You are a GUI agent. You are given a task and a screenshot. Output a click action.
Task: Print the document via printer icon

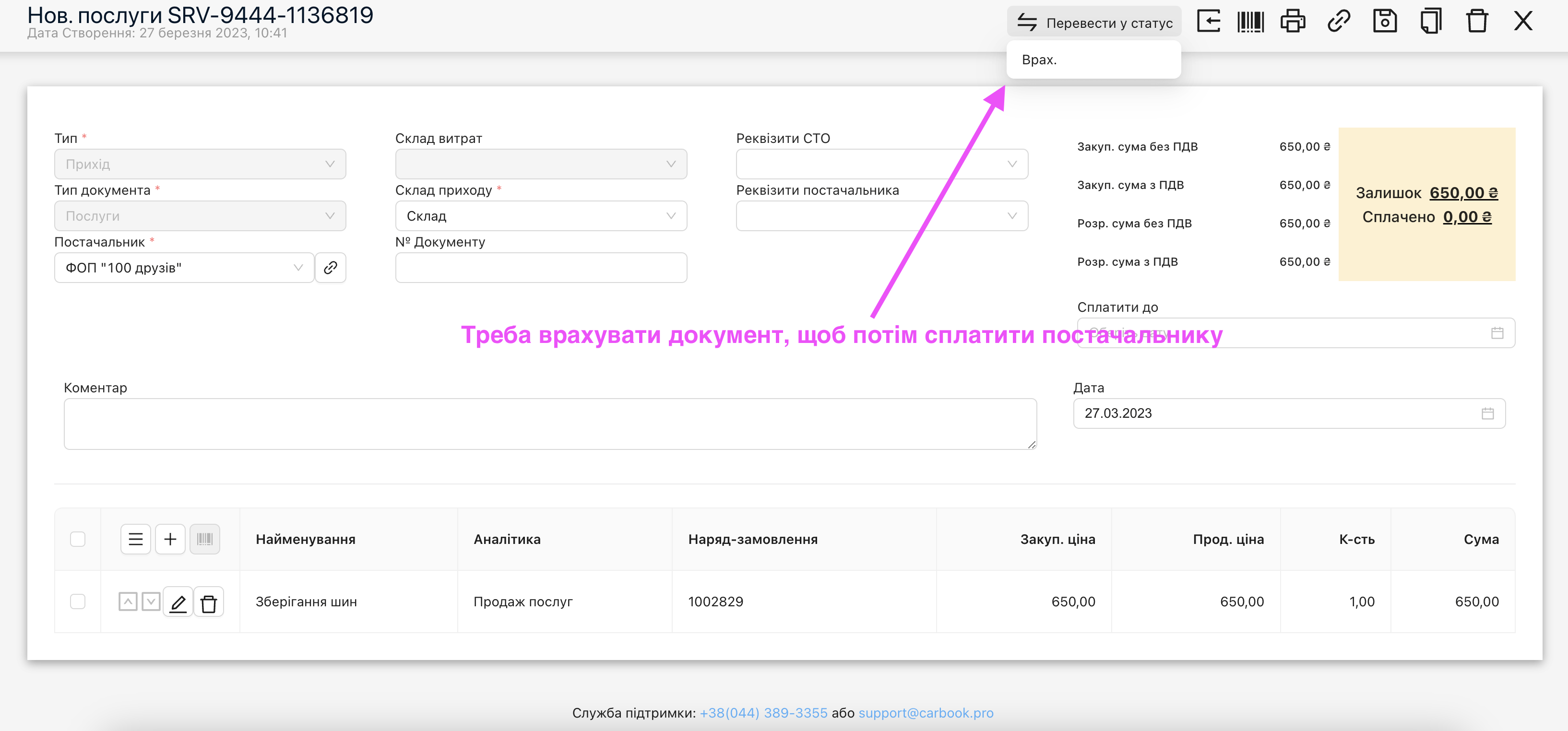(x=1293, y=21)
